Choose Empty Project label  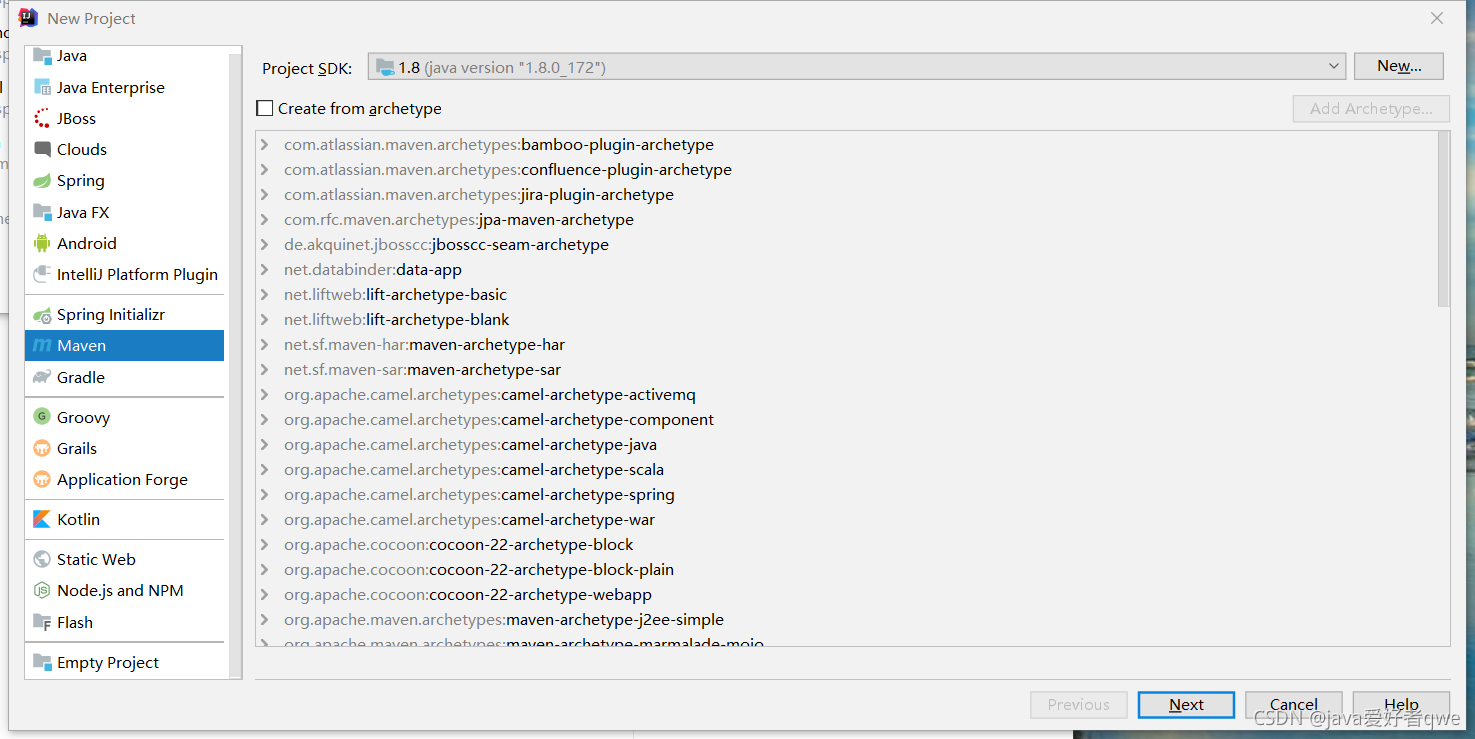[108, 662]
